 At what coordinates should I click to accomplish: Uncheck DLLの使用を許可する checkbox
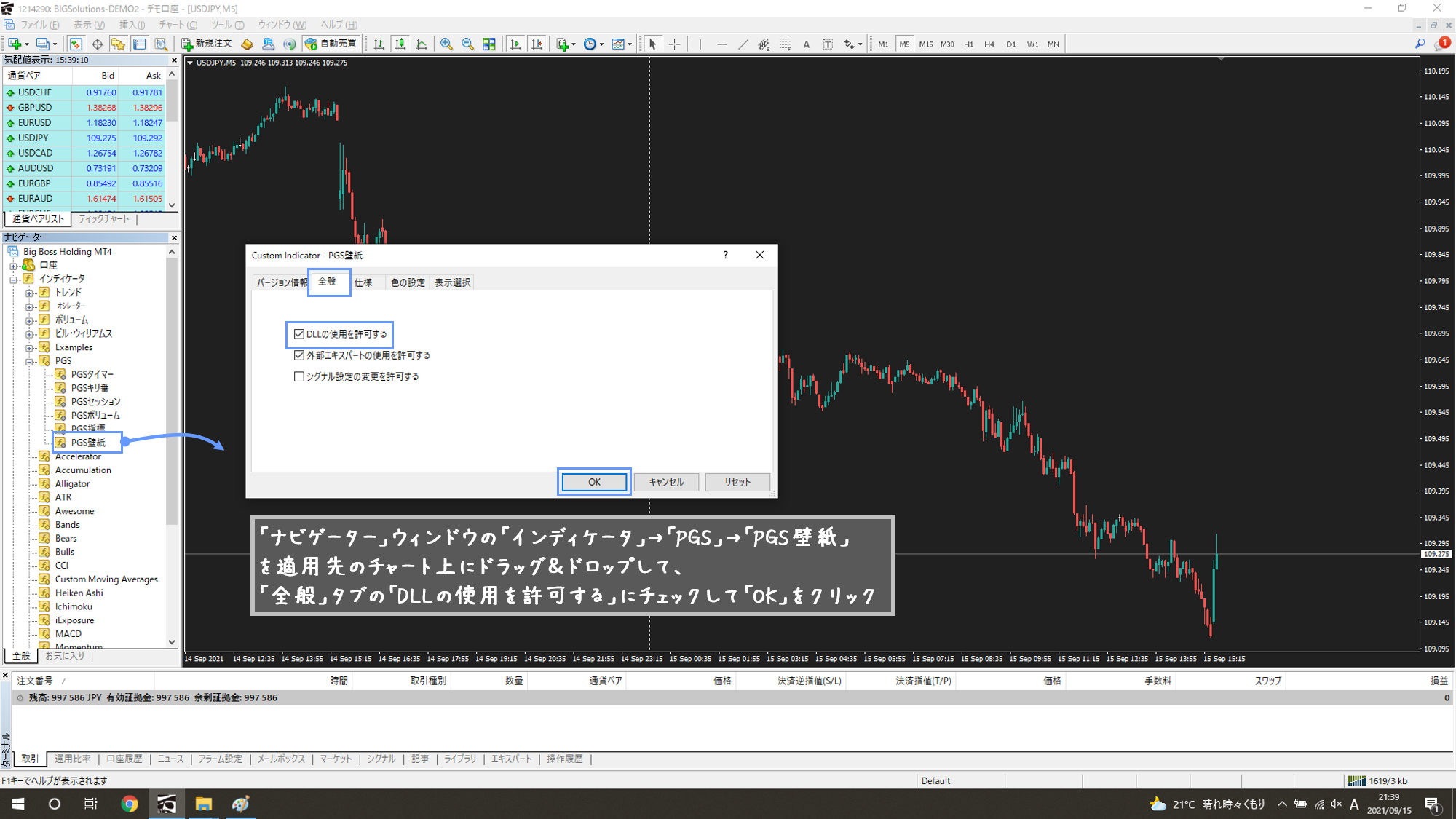[x=299, y=334]
